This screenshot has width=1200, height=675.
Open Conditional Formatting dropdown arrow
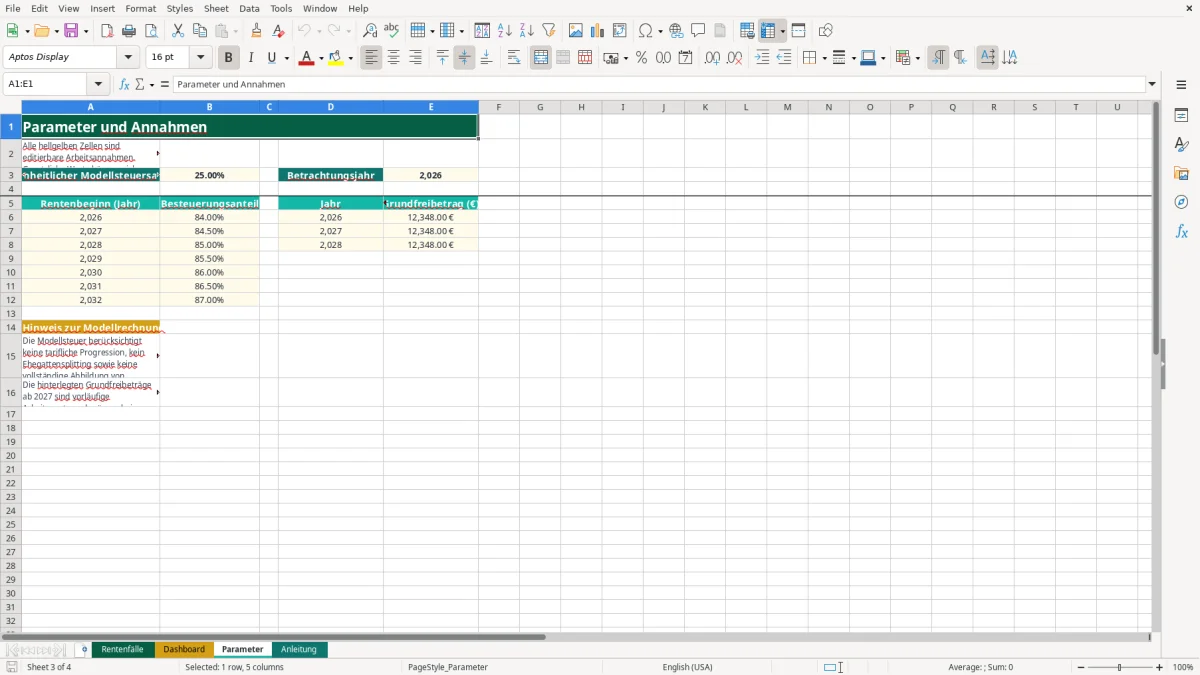(x=917, y=58)
